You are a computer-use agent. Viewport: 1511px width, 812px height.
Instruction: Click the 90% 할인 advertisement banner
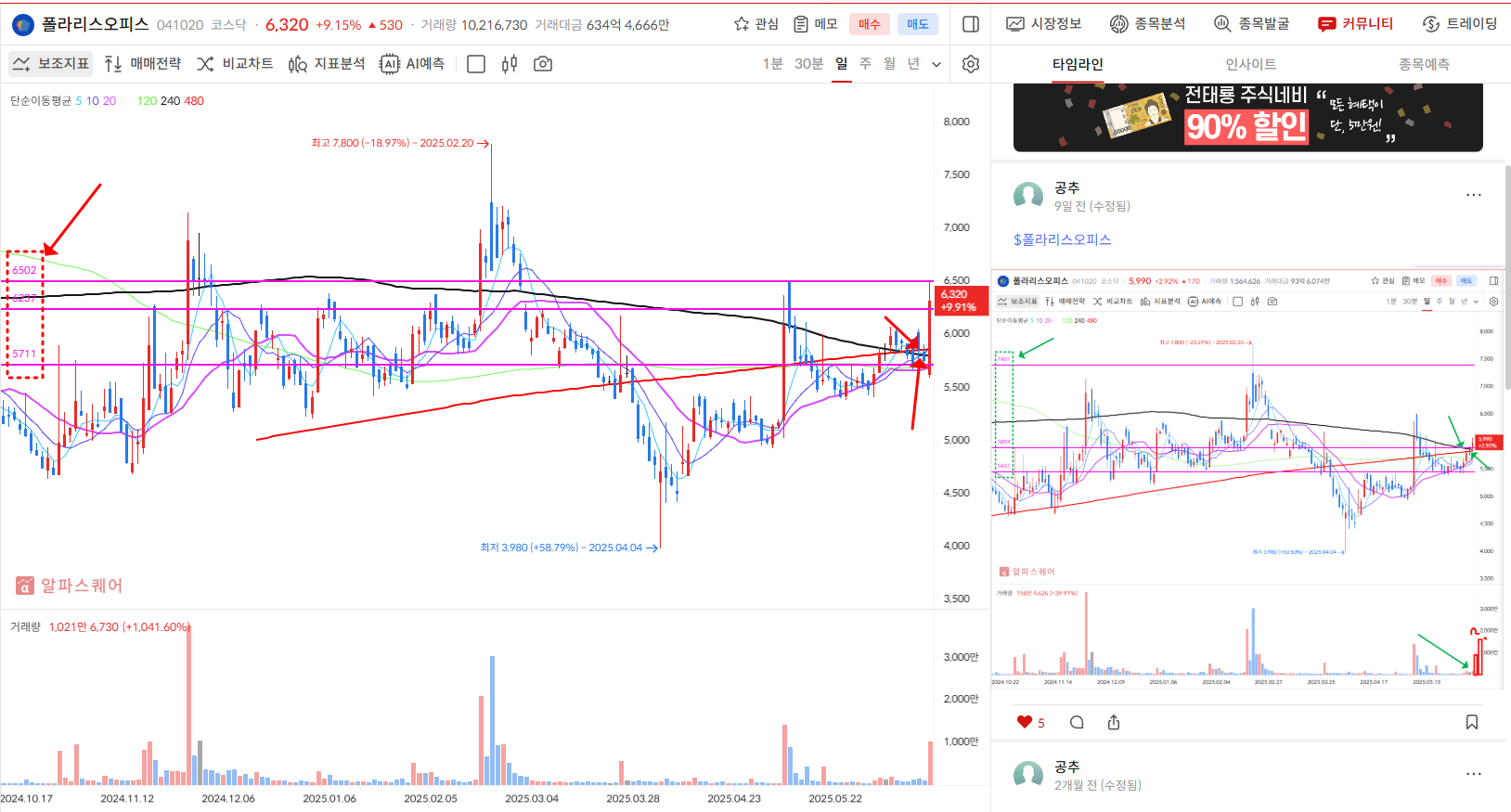1248,118
